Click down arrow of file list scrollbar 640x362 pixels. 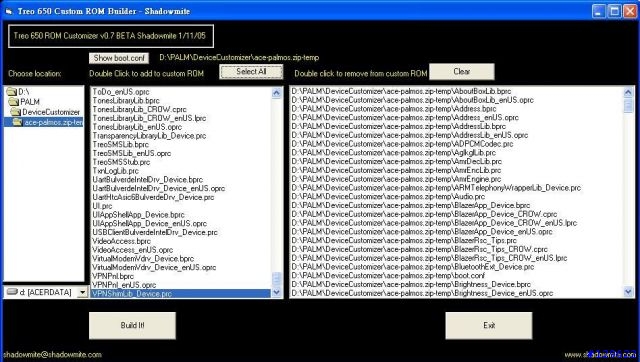[276, 292]
